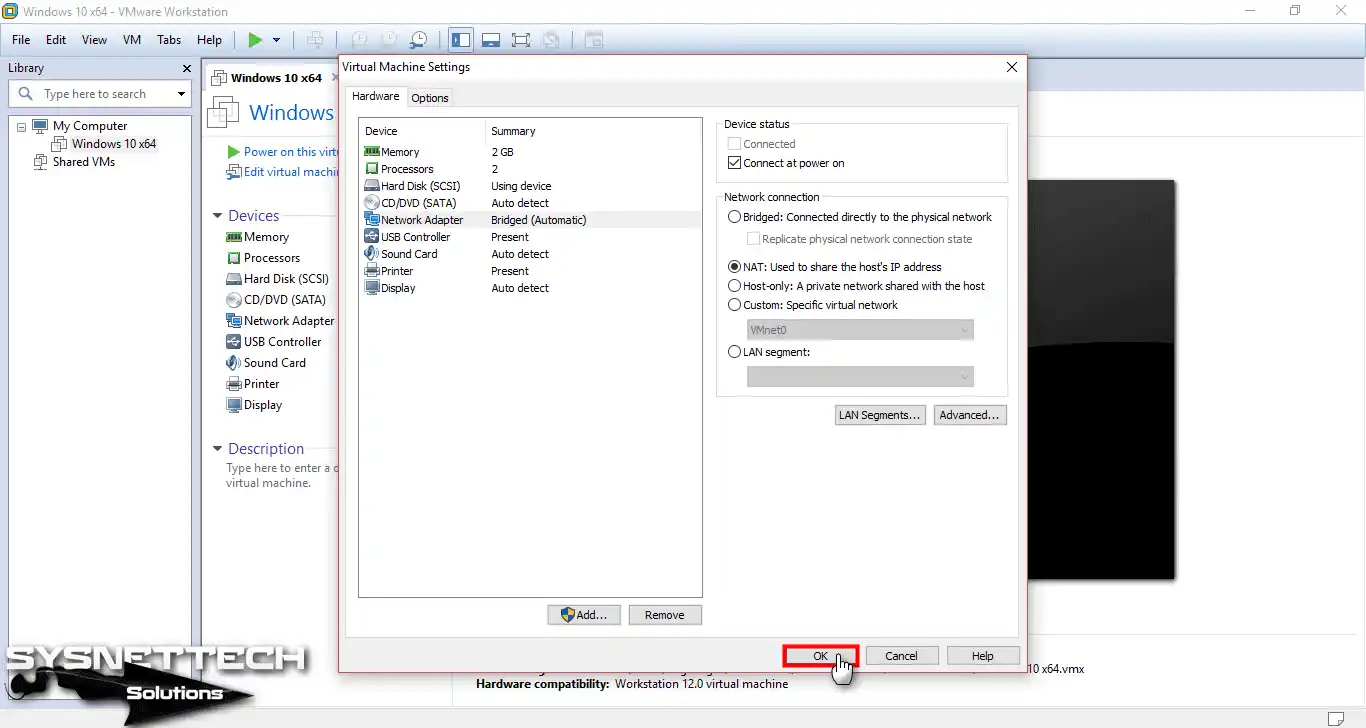
Task: Collapse the Devices section in sidebar
Action: pos(217,215)
